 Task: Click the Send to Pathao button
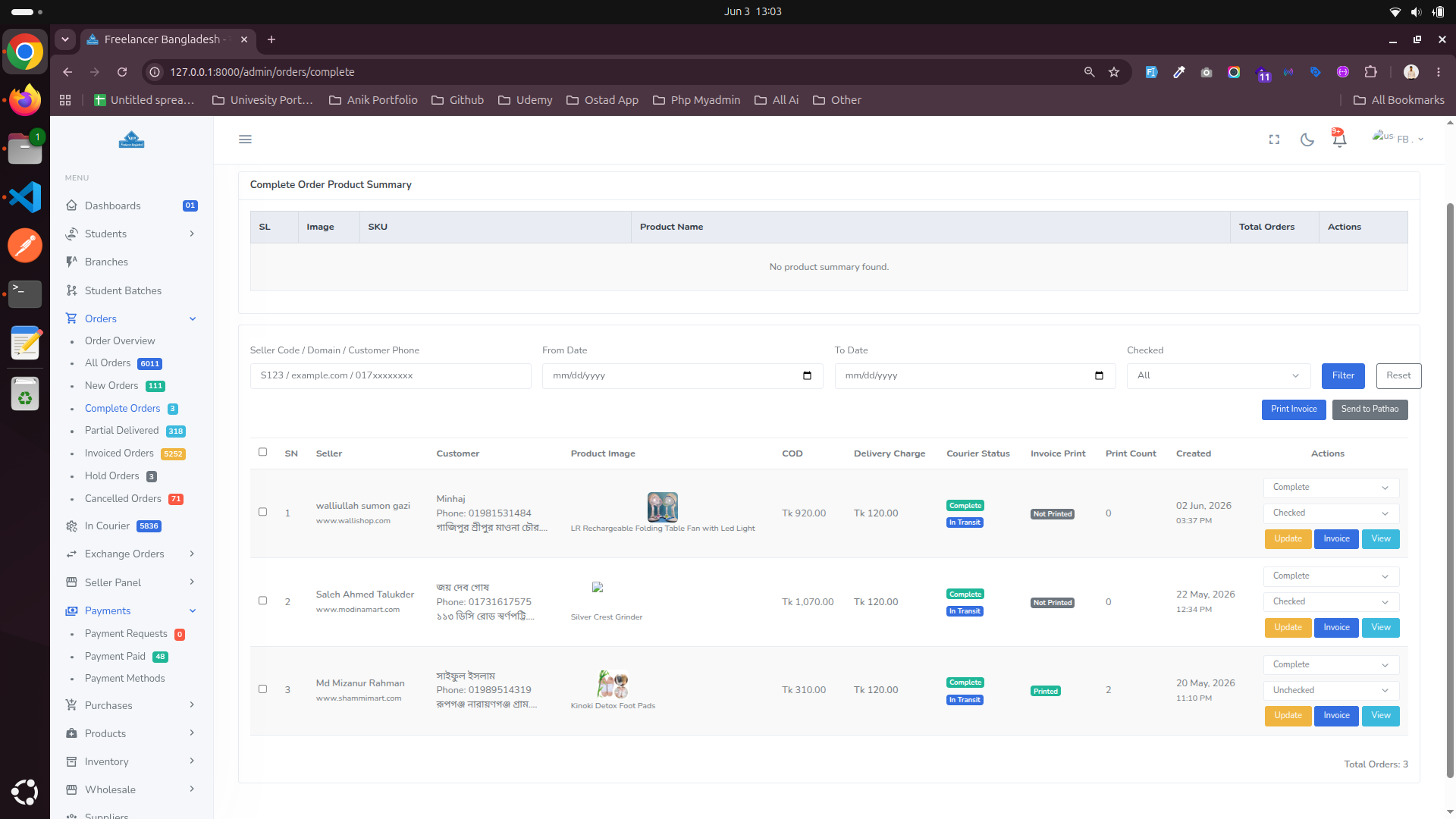point(1370,409)
